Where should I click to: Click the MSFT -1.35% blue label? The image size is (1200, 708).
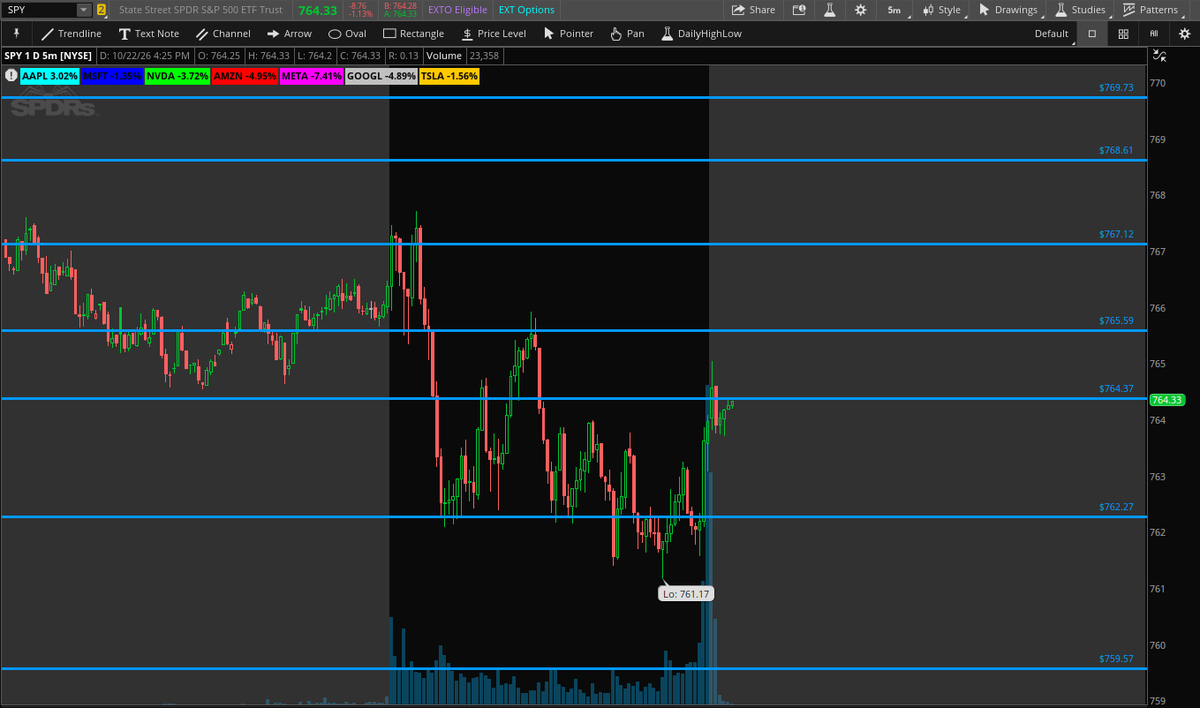(111, 75)
